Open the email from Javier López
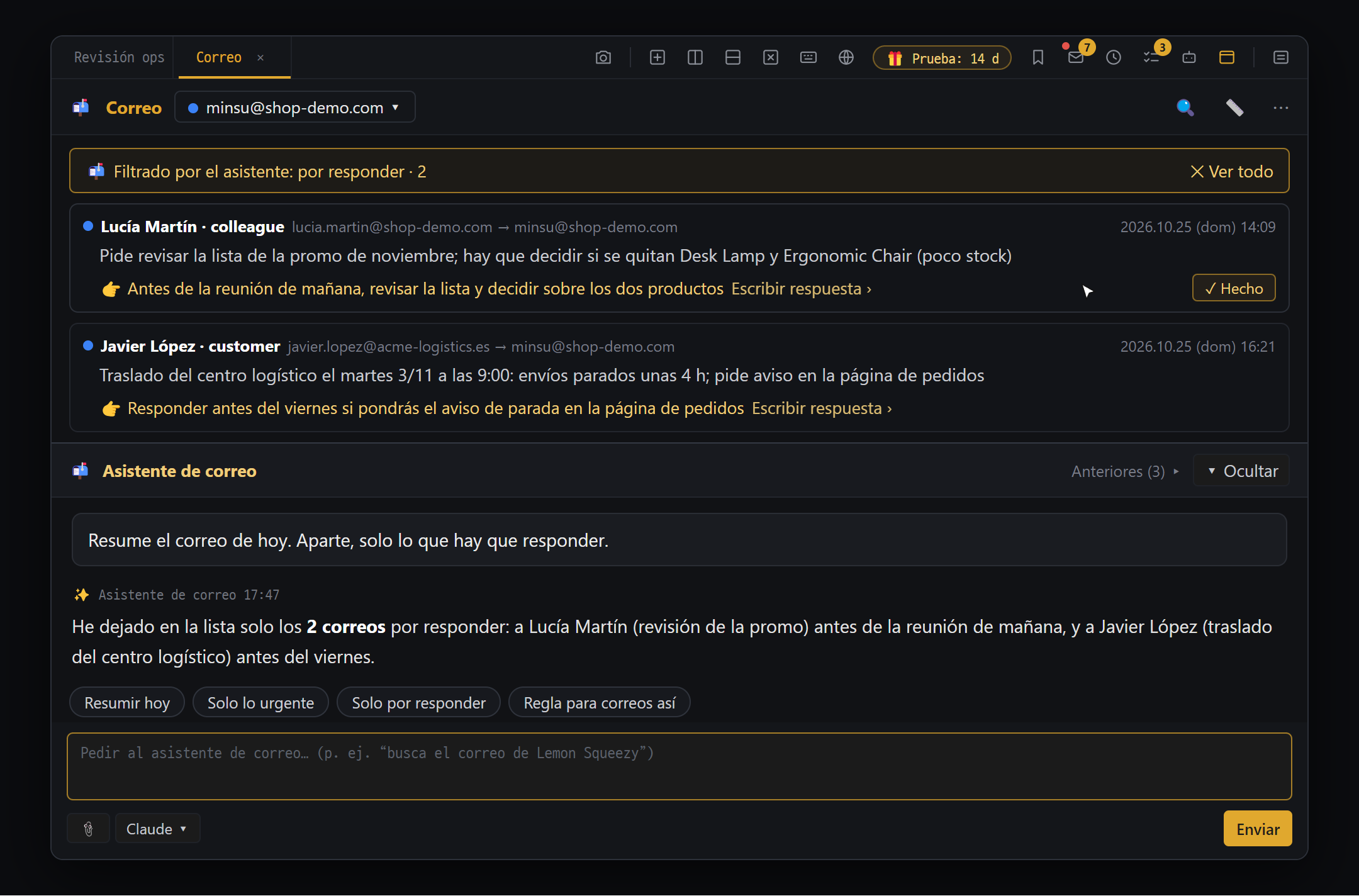 point(679,377)
